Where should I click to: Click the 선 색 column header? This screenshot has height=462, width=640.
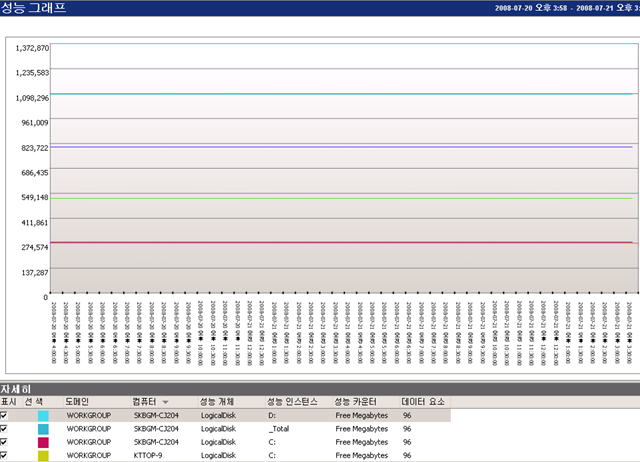33,402
